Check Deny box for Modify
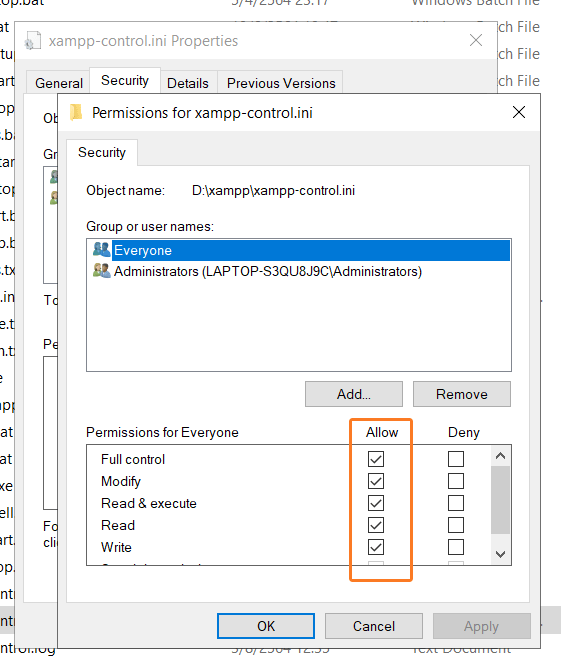 click(456, 481)
